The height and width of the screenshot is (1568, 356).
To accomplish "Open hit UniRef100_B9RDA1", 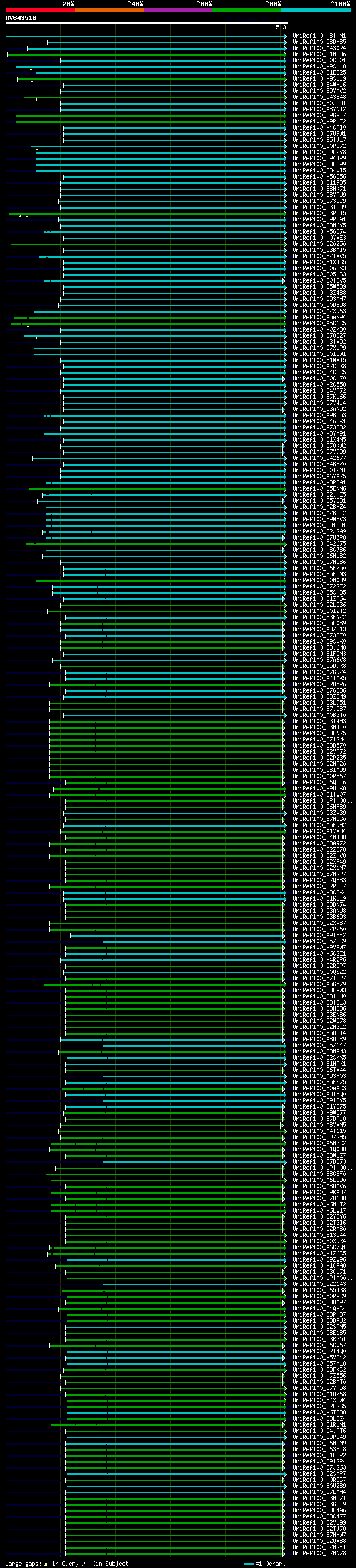I will click(319, 219).
